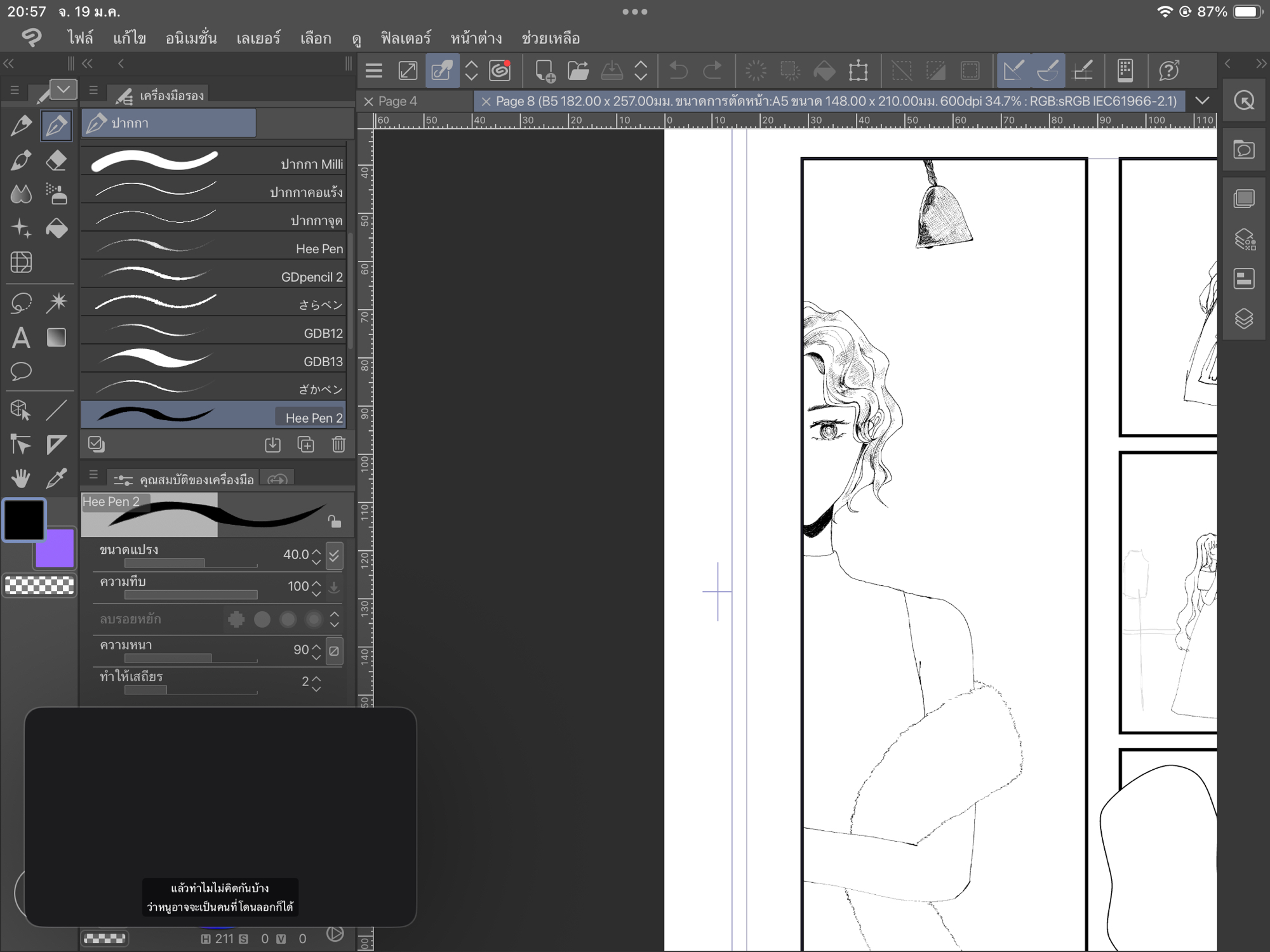
Task: Select the Text tool
Action: click(x=21, y=338)
